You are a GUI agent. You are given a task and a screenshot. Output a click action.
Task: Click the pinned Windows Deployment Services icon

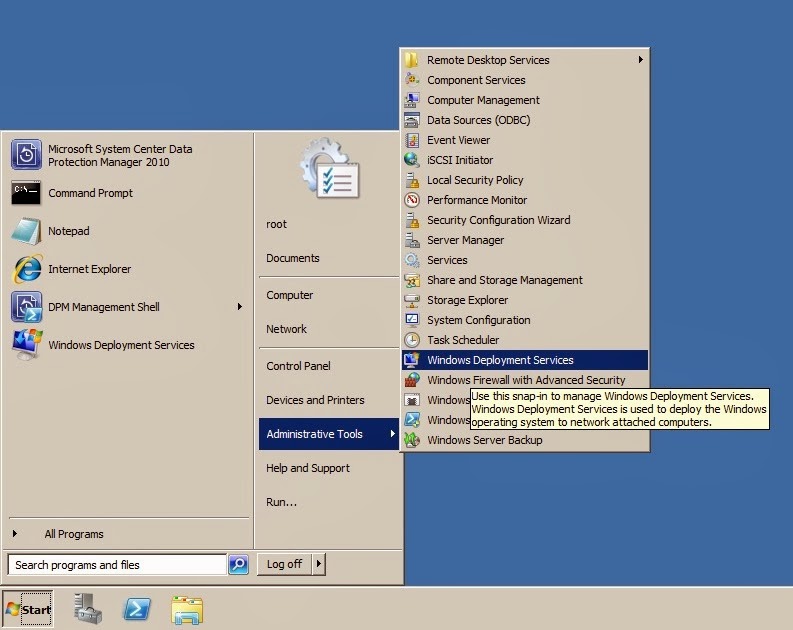click(27, 344)
